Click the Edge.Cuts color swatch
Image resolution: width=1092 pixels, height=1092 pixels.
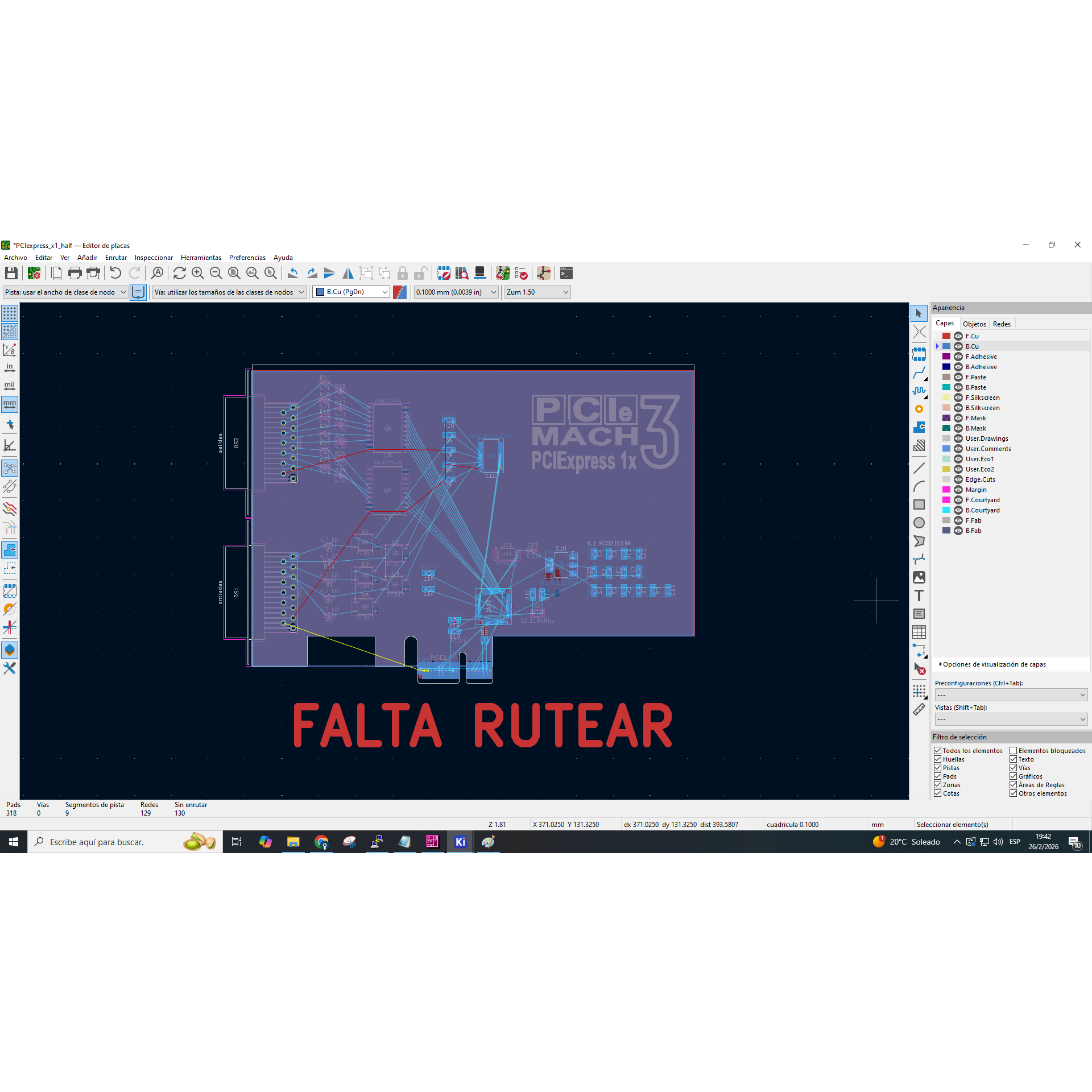pos(946,479)
